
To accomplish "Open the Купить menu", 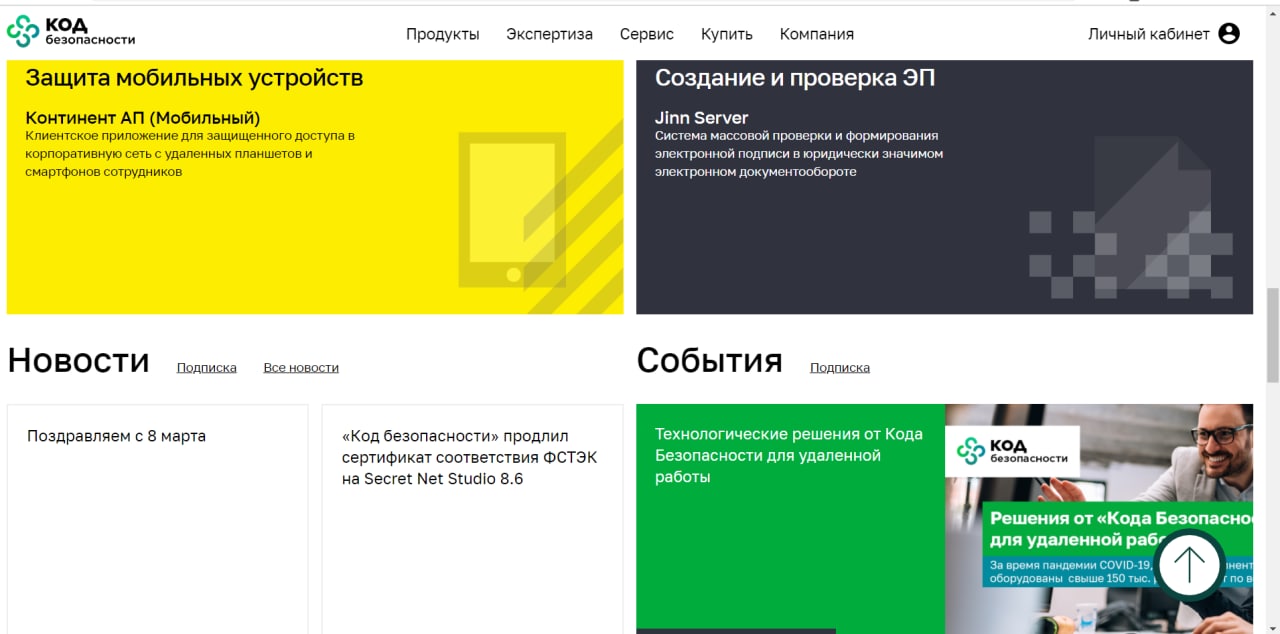I will 727,34.
